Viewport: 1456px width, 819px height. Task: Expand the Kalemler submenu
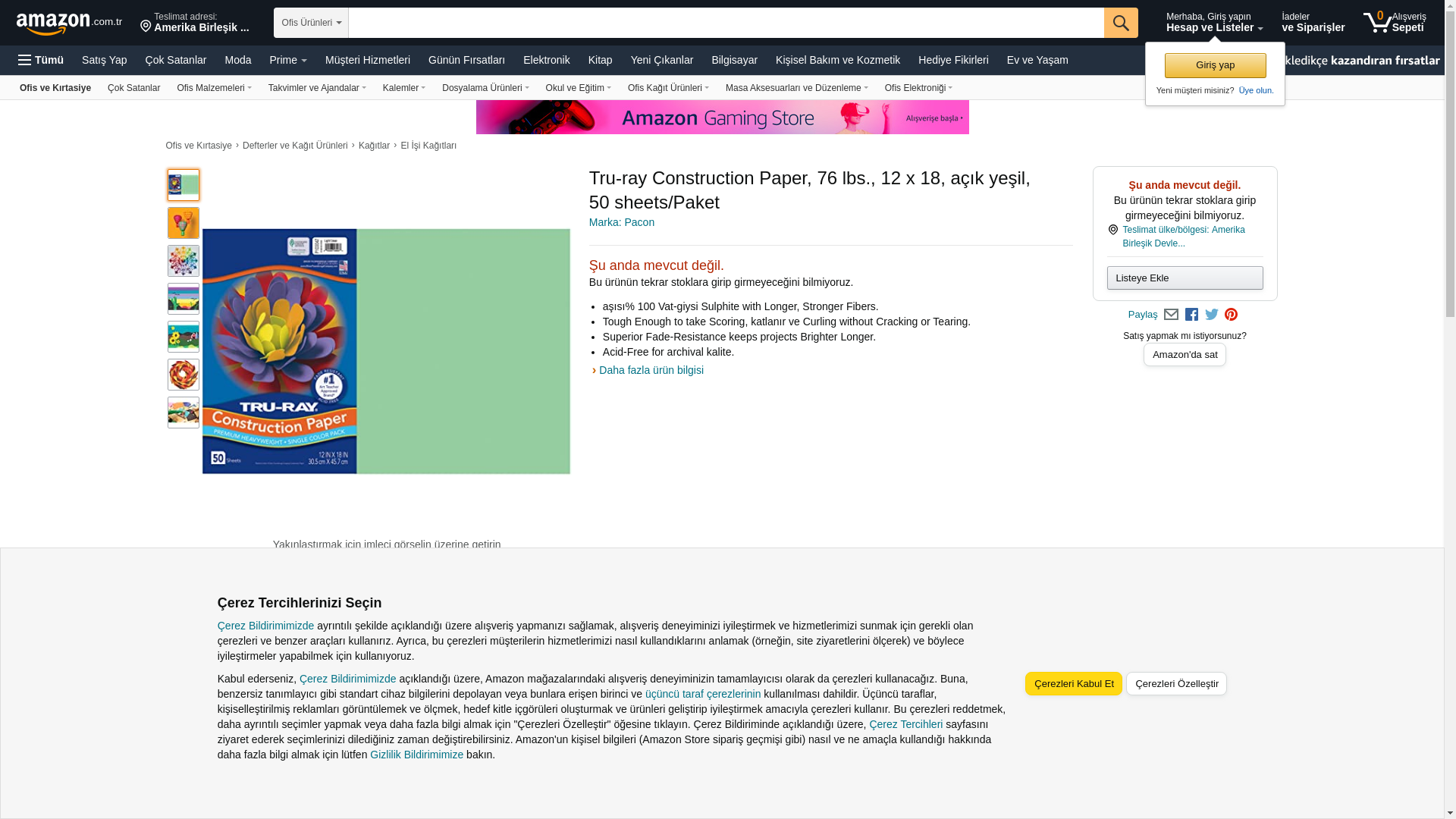point(404,88)
